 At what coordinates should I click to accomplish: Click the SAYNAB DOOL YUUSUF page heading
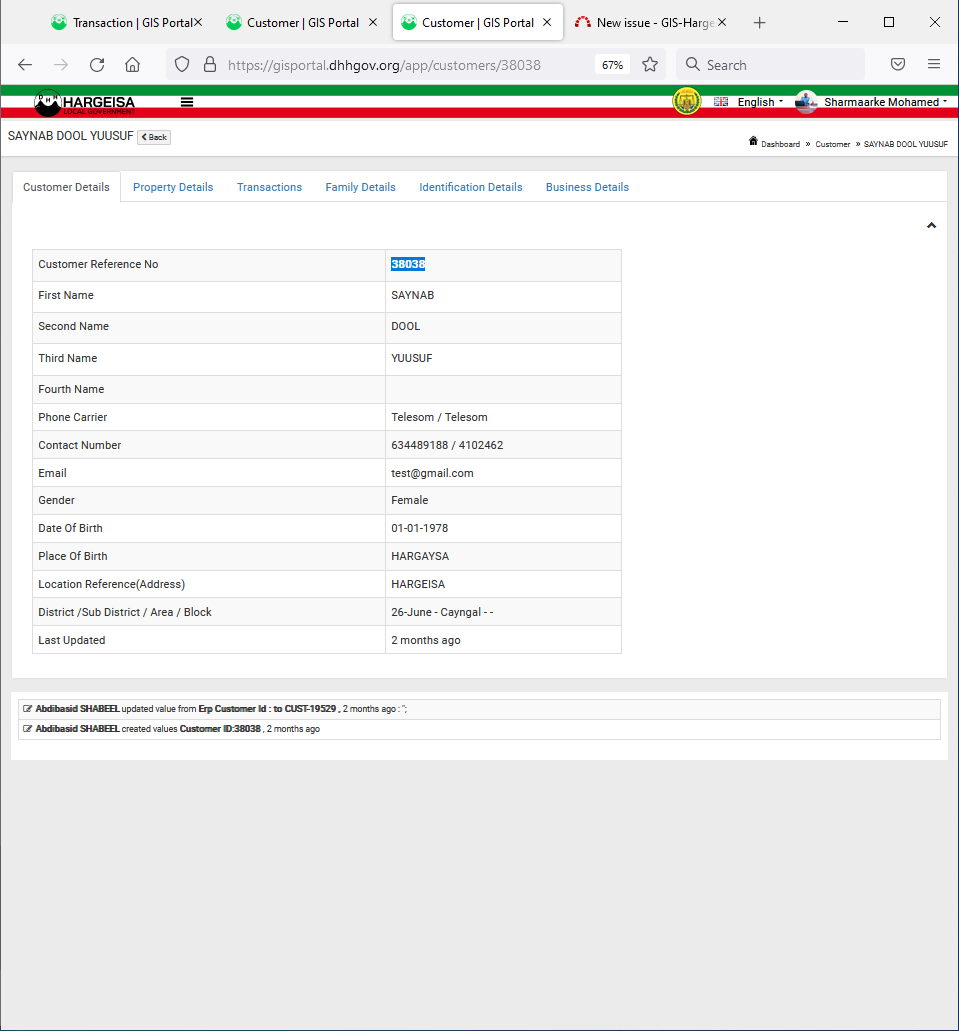tap(70, 136)
